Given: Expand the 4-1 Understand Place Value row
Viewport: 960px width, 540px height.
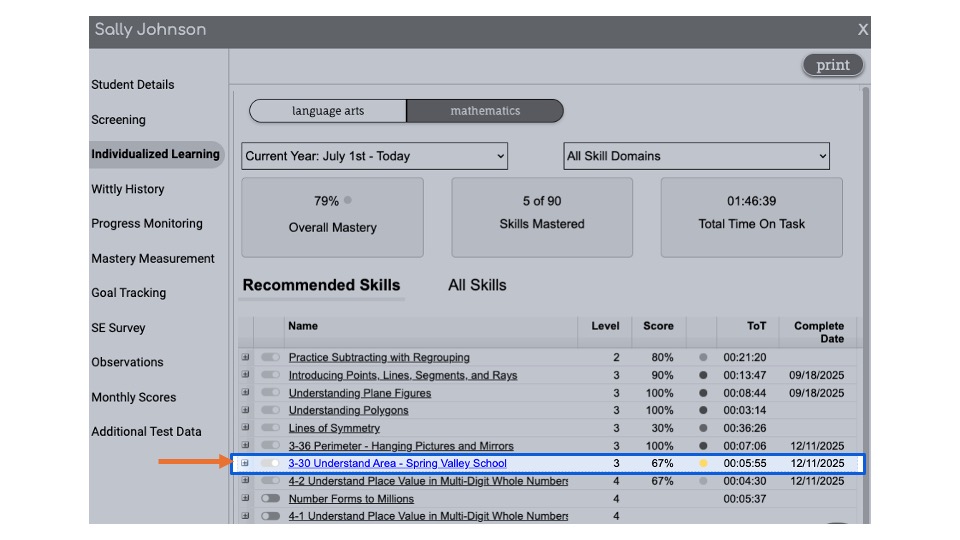Looking at the screenshot, I should click(246, 516).
